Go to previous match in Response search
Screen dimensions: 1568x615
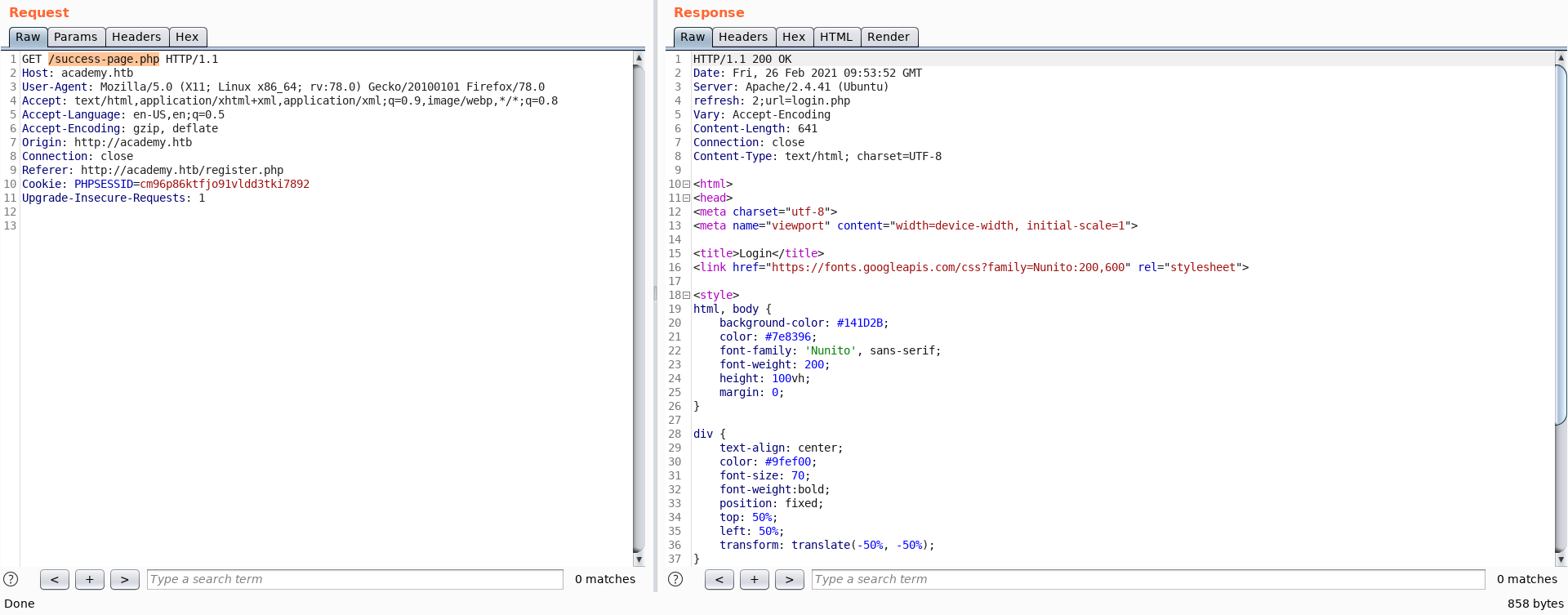[719, 579]
